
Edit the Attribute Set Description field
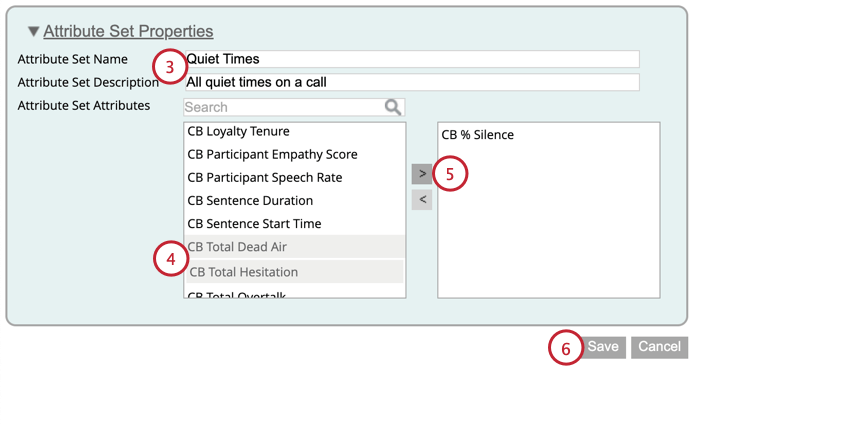point(411,82)
